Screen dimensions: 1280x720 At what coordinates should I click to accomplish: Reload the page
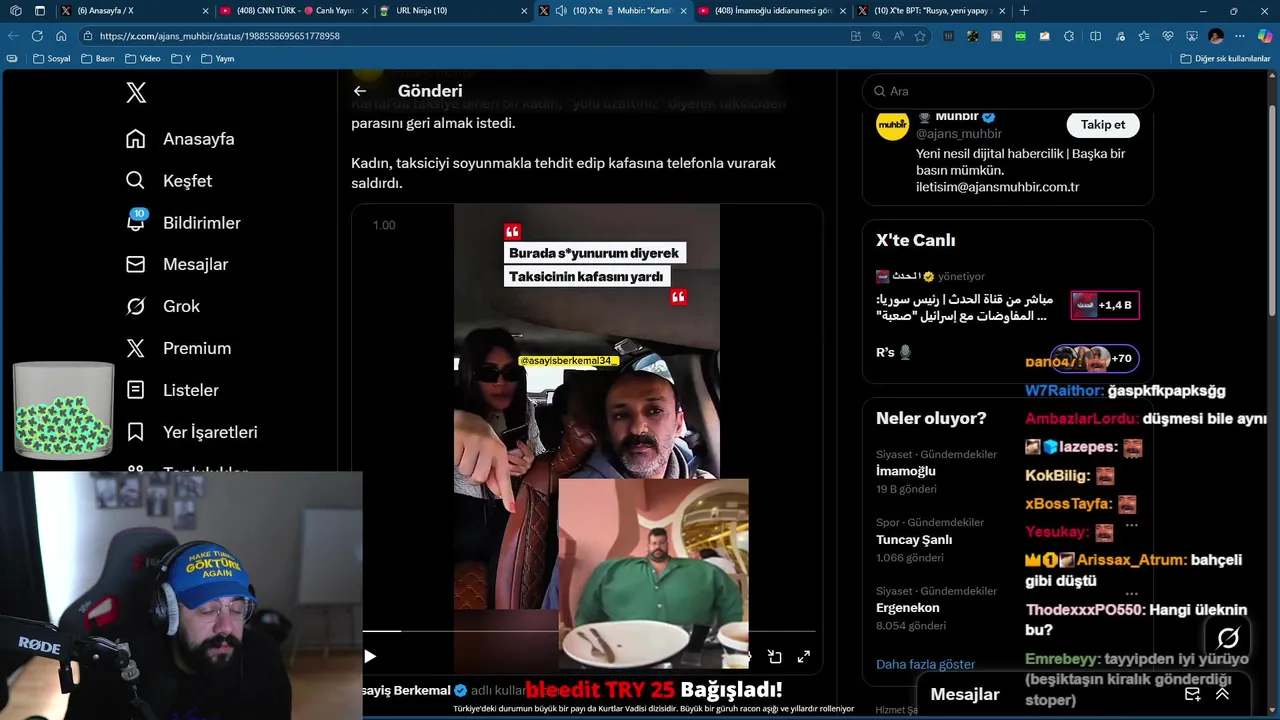tap(37, 36)
